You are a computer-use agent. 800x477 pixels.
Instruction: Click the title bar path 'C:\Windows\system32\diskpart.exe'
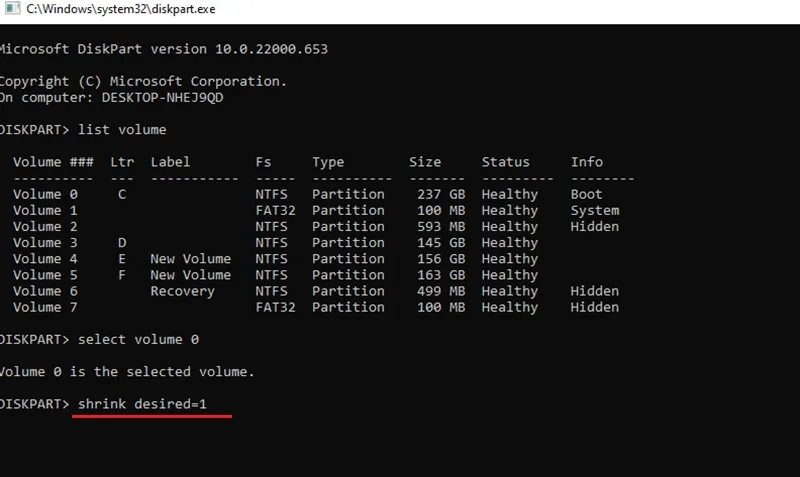click(121, 9)
